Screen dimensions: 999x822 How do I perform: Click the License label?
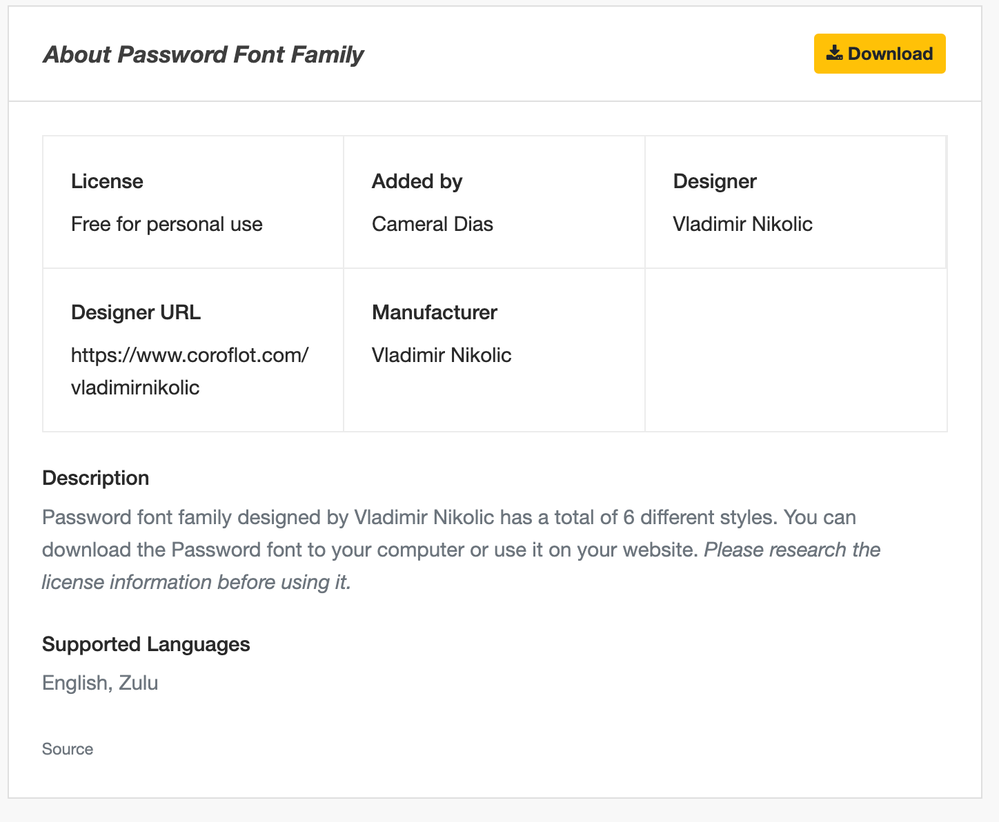(107, 181)
